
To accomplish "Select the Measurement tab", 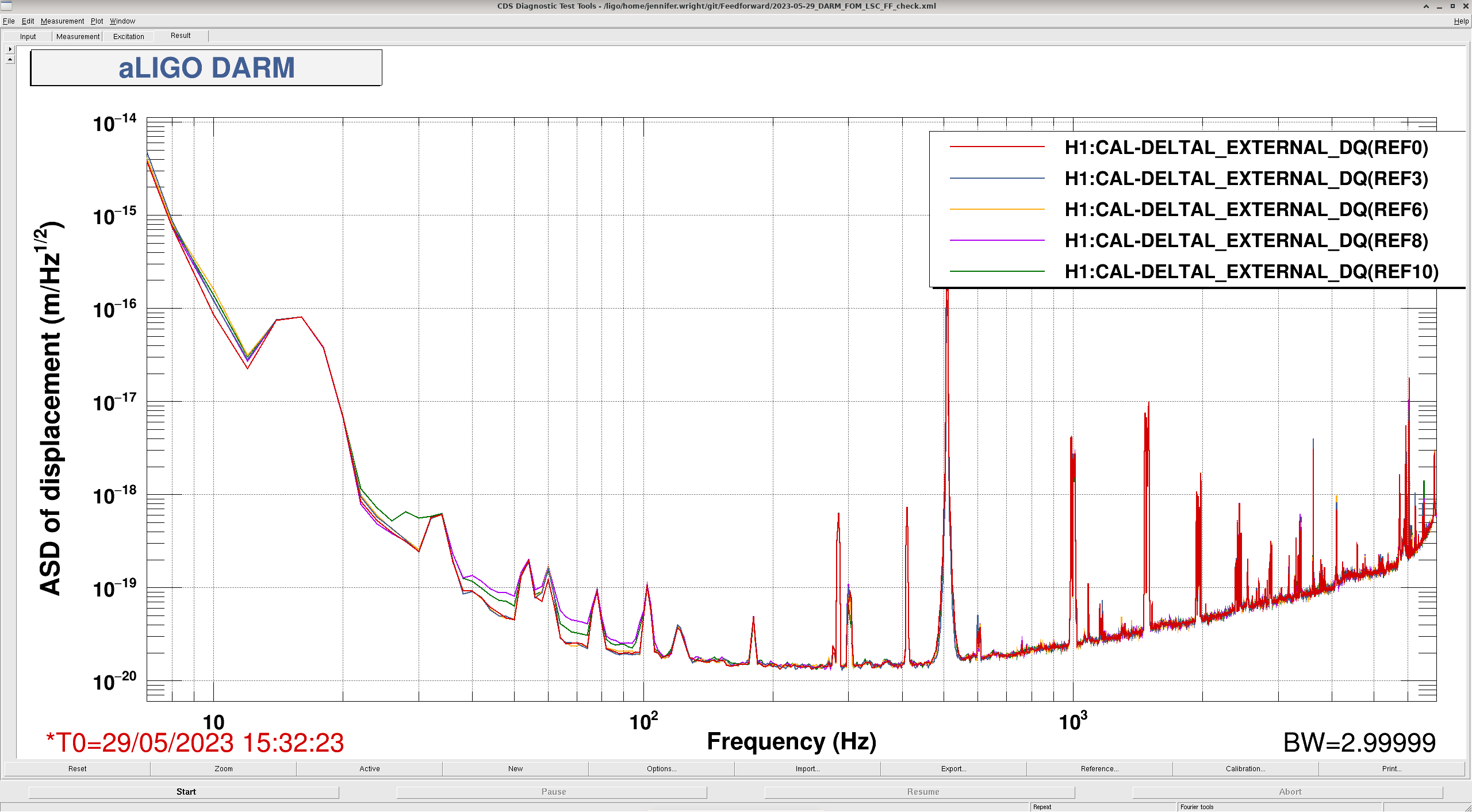I will click(78, 36).
